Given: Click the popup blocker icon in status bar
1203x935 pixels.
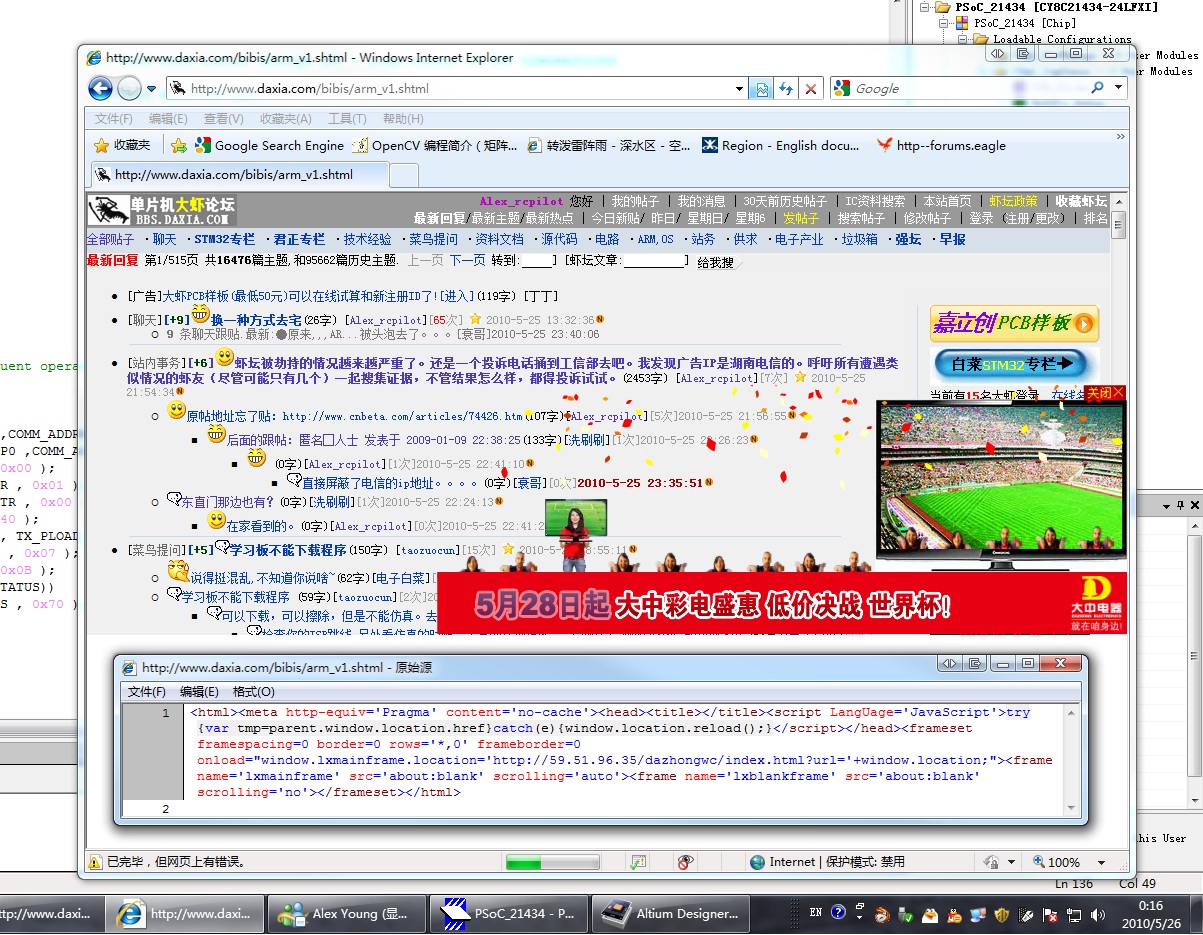Looking at the screenshot, I should coord(637,862).
